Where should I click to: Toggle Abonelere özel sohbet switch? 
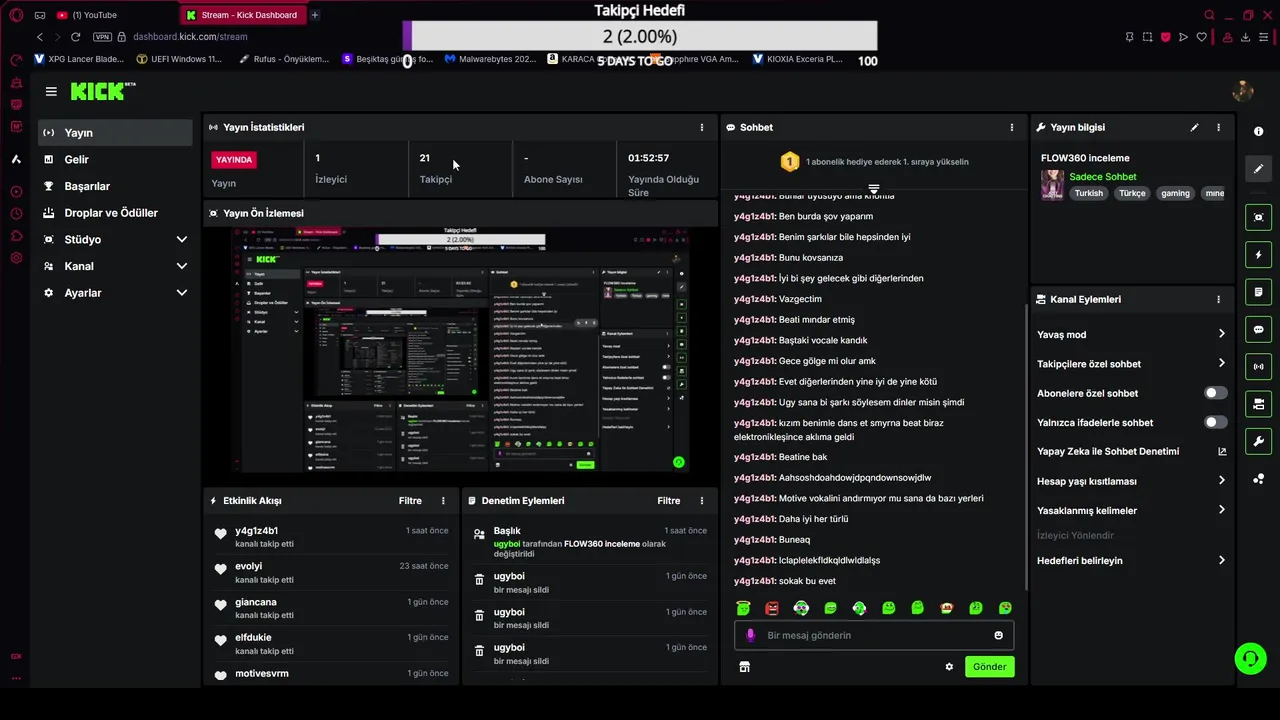click(1215, 393)
